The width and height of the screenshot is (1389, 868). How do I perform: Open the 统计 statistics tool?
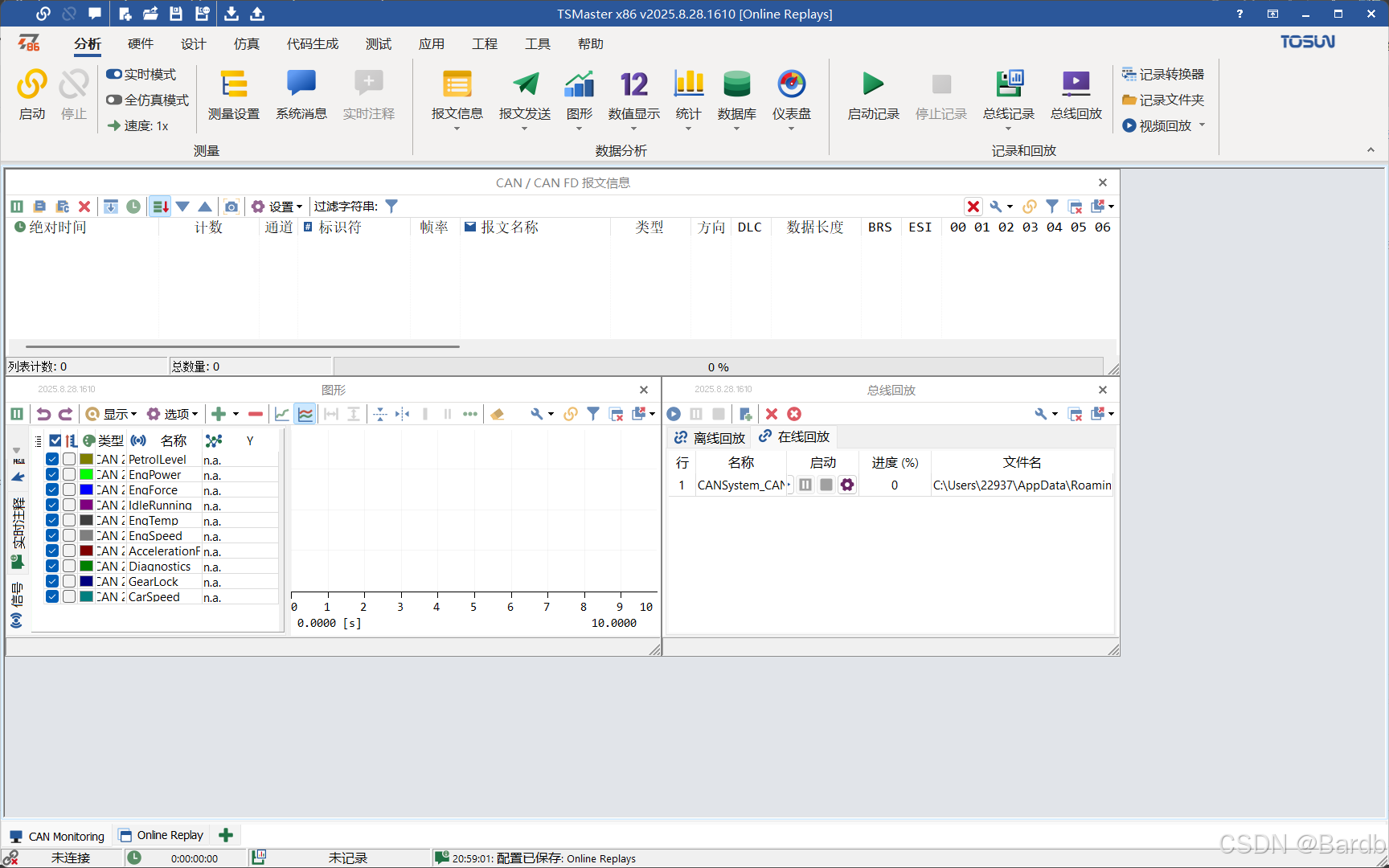[688, 94]
